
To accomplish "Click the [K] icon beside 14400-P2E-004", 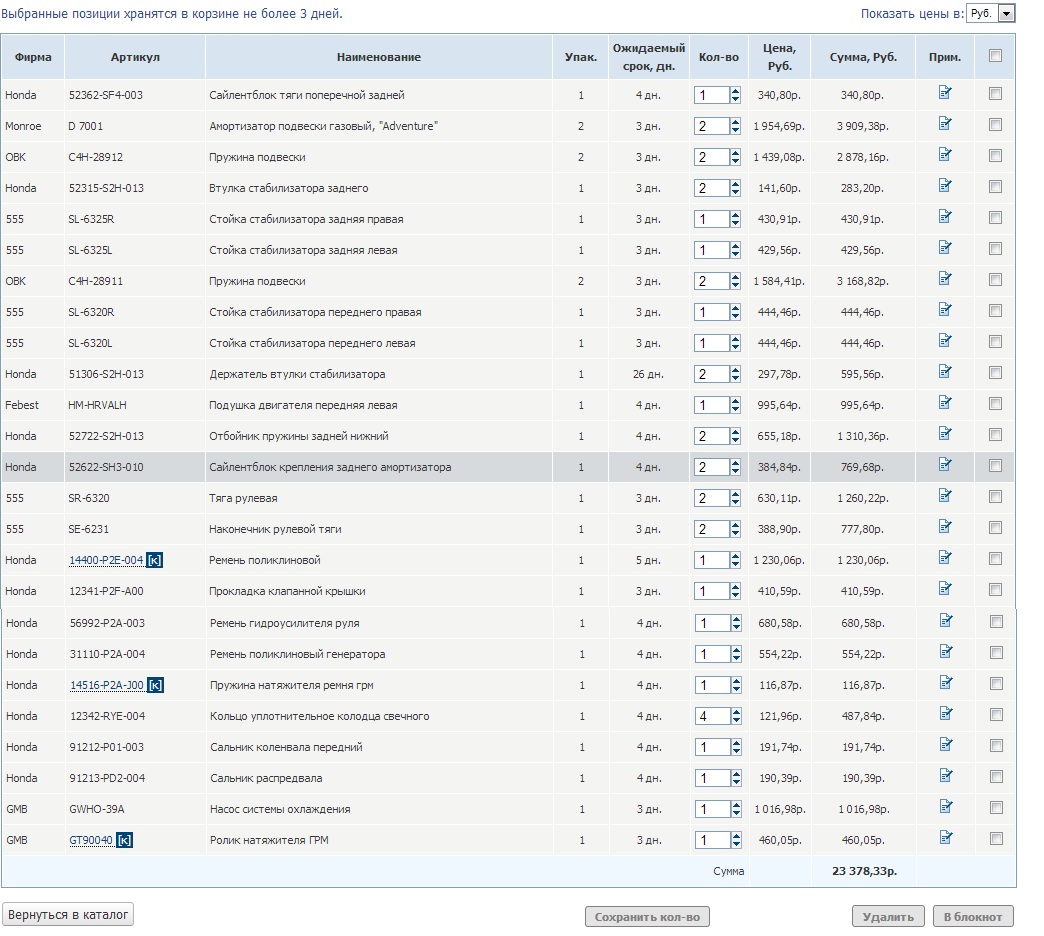I will [x=154, y=560].
